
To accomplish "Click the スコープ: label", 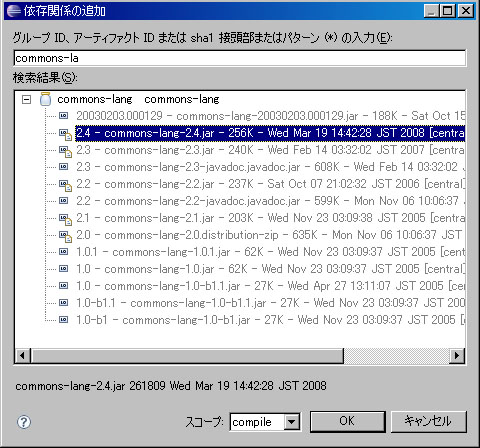I will (205, 422).
